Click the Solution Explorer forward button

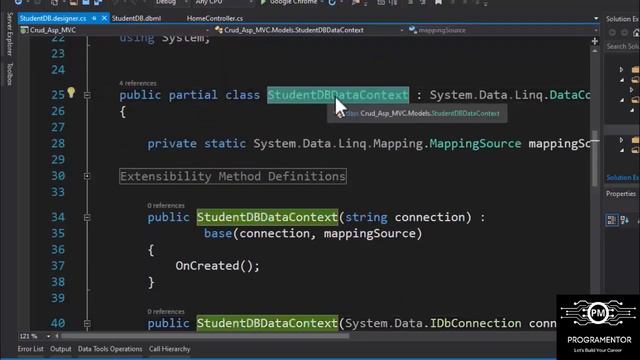point(624,32)
